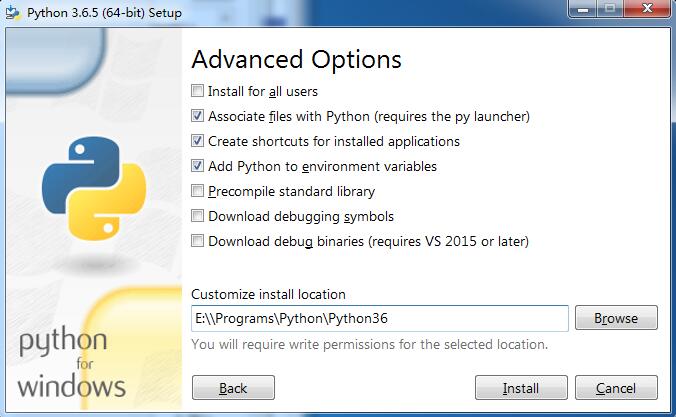Open the Browse folder dialog
The height and width of the screenshot is (417, 676).
click(616, 318)
